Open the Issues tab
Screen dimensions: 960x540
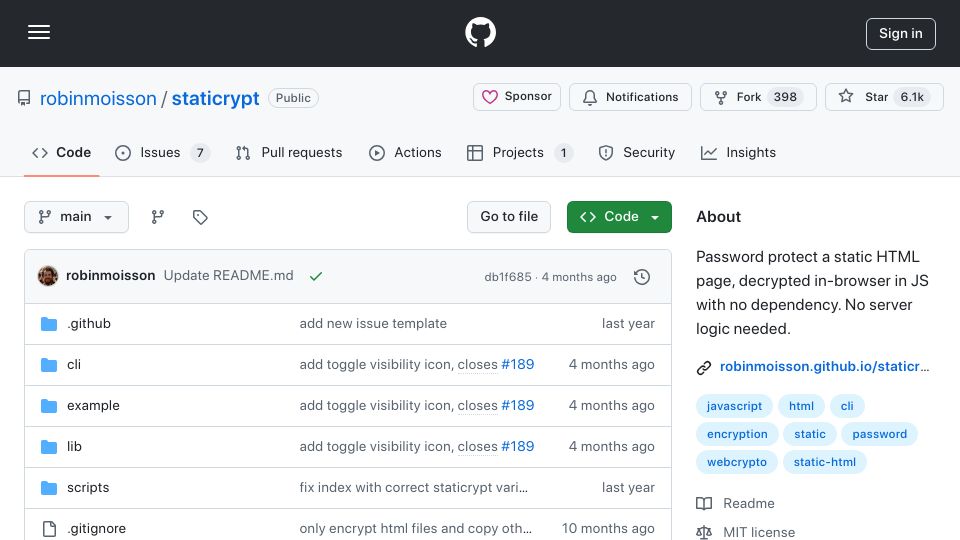click(162, 152)
